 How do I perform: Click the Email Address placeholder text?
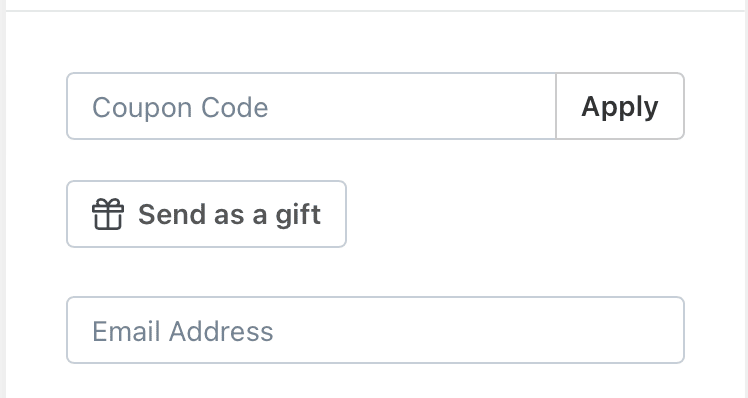tap(183, 331)
